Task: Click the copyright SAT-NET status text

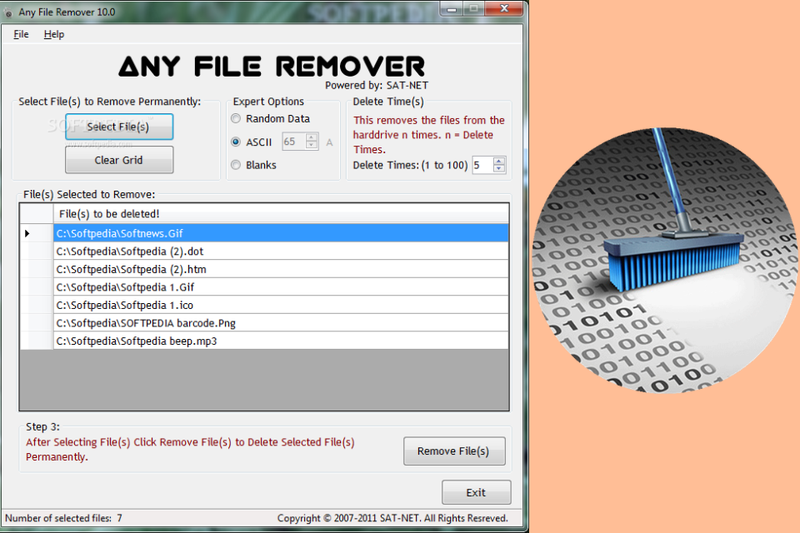Action: [x=393, y=518]
